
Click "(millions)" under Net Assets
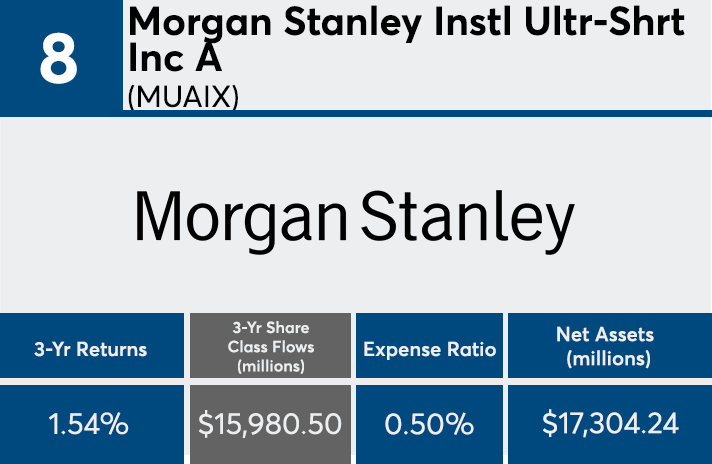[609, 359]
